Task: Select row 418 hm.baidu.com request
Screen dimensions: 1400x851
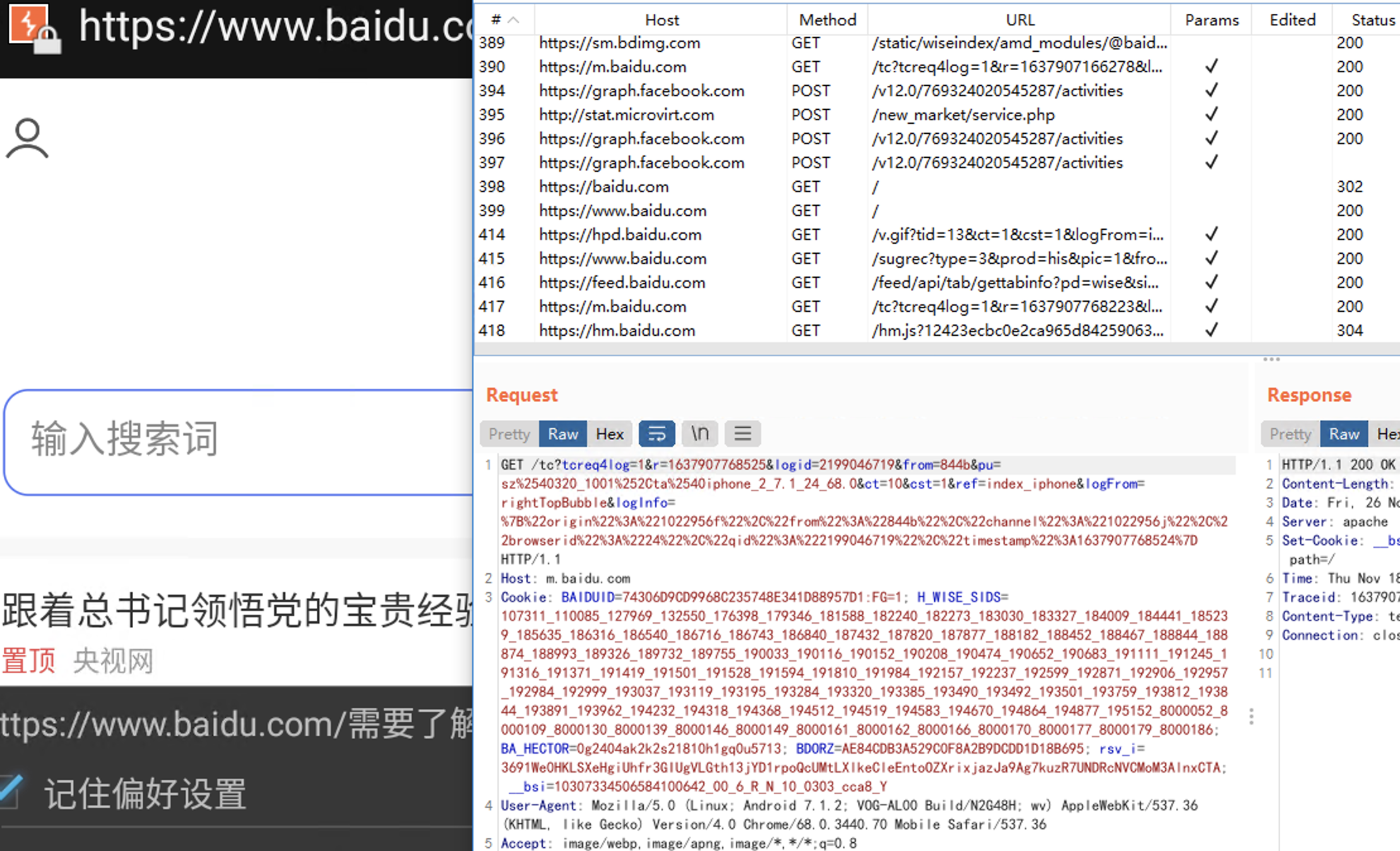Action: 937,331
